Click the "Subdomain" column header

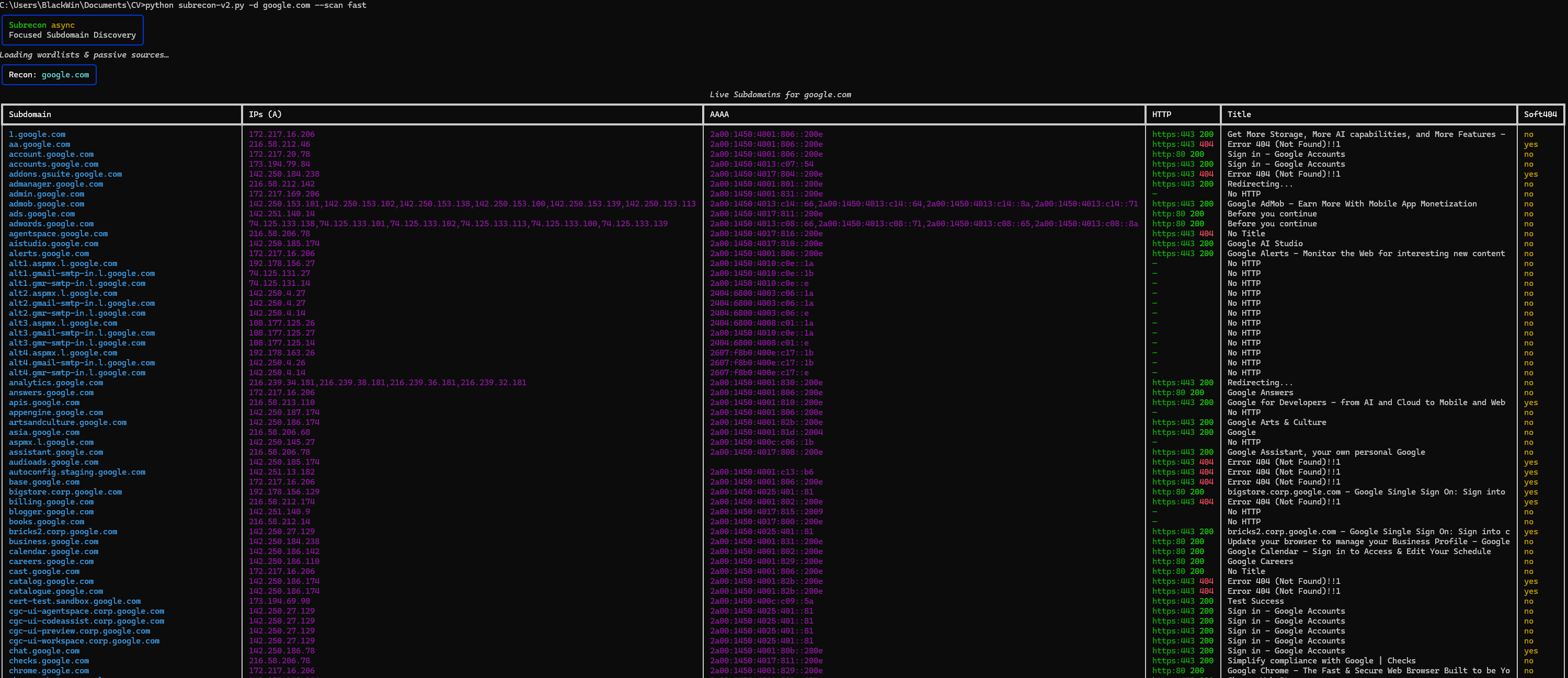[30, 114]
